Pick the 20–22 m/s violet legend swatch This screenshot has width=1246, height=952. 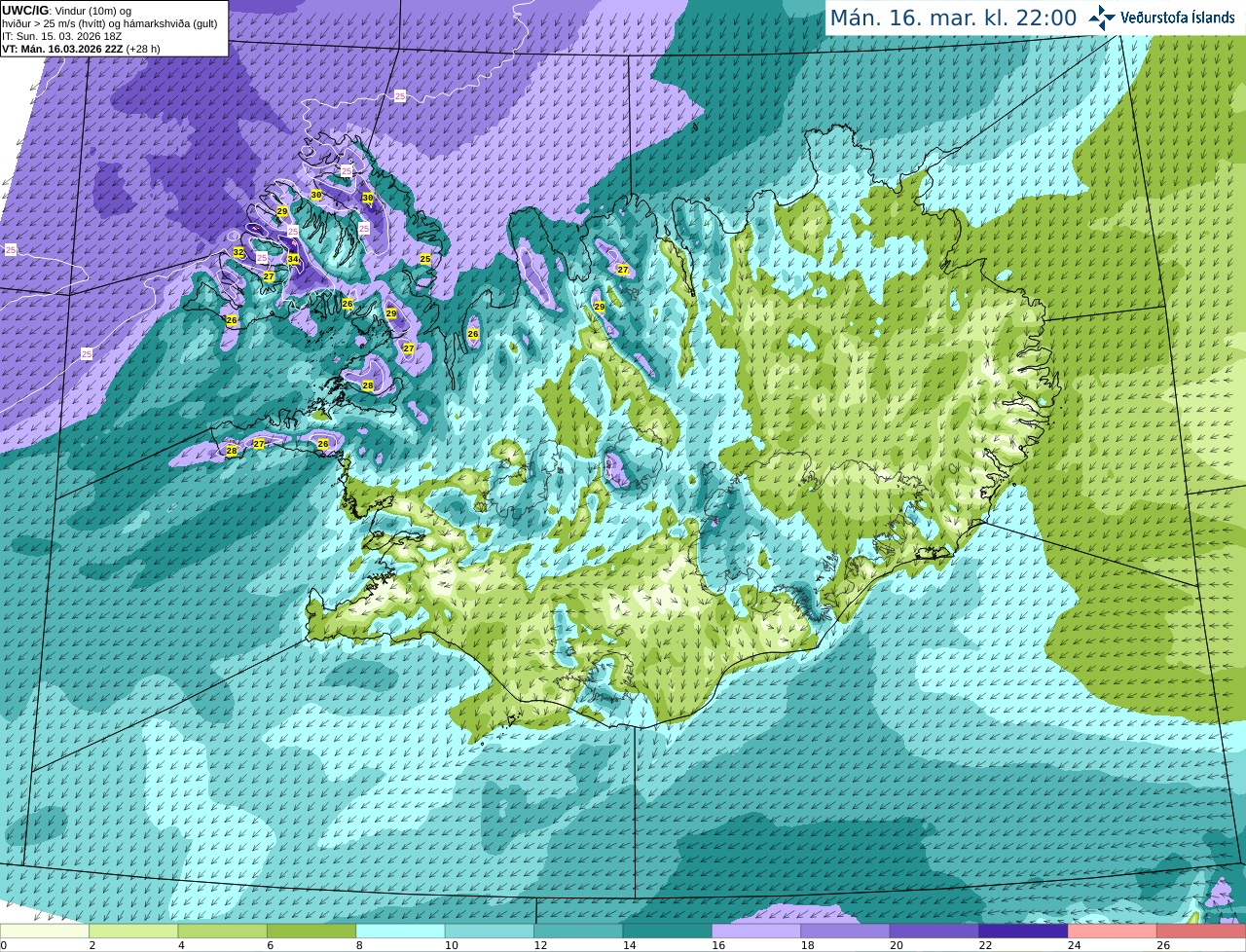934,931
